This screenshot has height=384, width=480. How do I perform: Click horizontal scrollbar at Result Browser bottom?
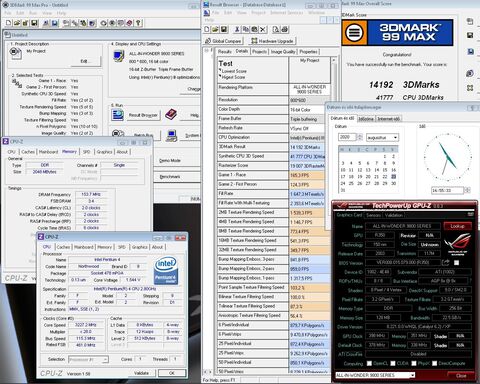(x=209, y=372)
